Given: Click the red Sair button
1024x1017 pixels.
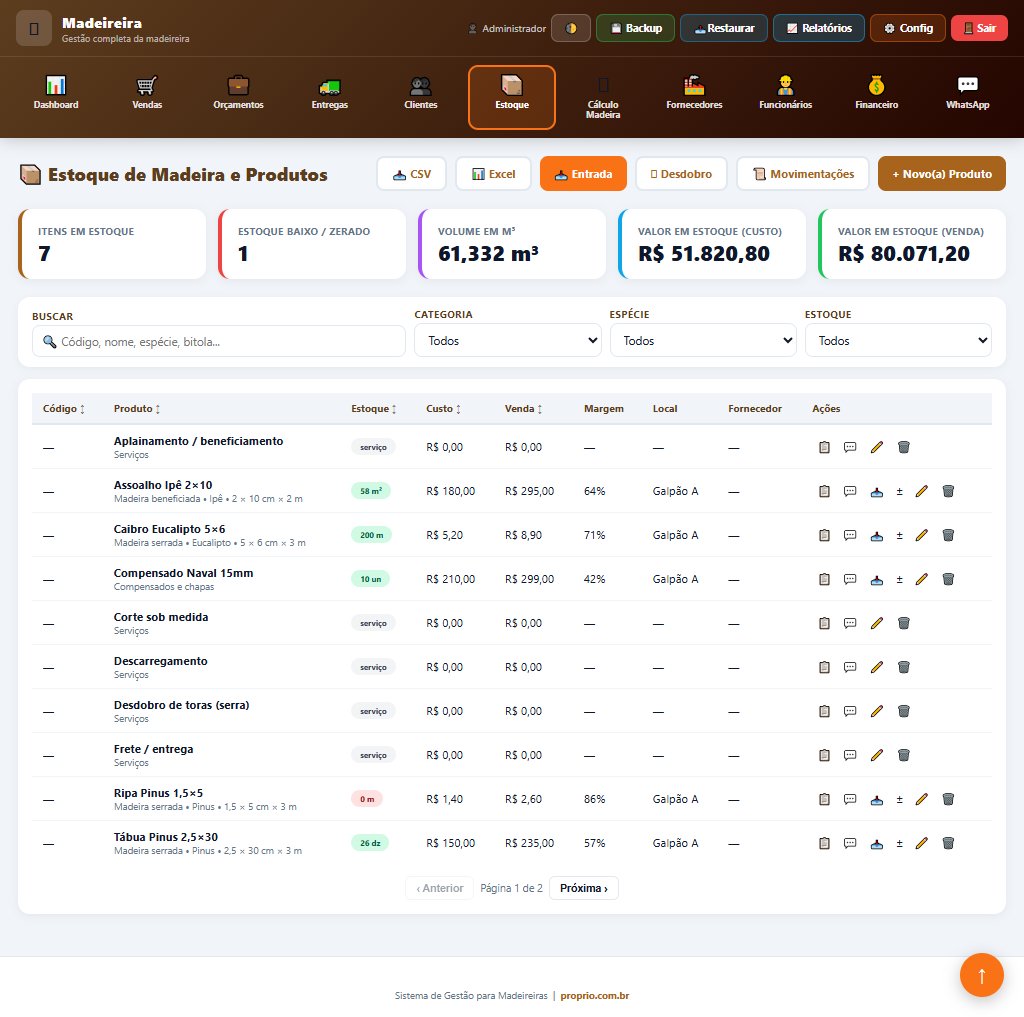Looking at the screenshot, I should pos(980,28).
